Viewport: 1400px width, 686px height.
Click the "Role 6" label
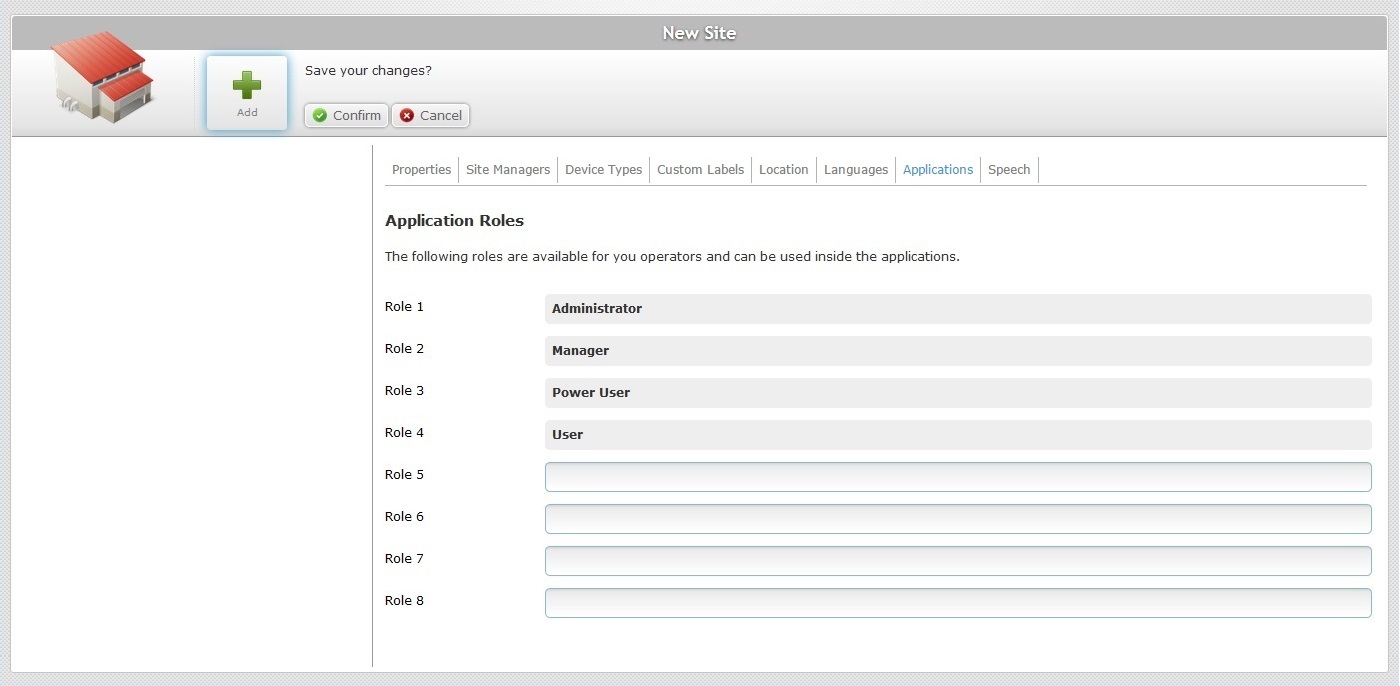(404, 517)
